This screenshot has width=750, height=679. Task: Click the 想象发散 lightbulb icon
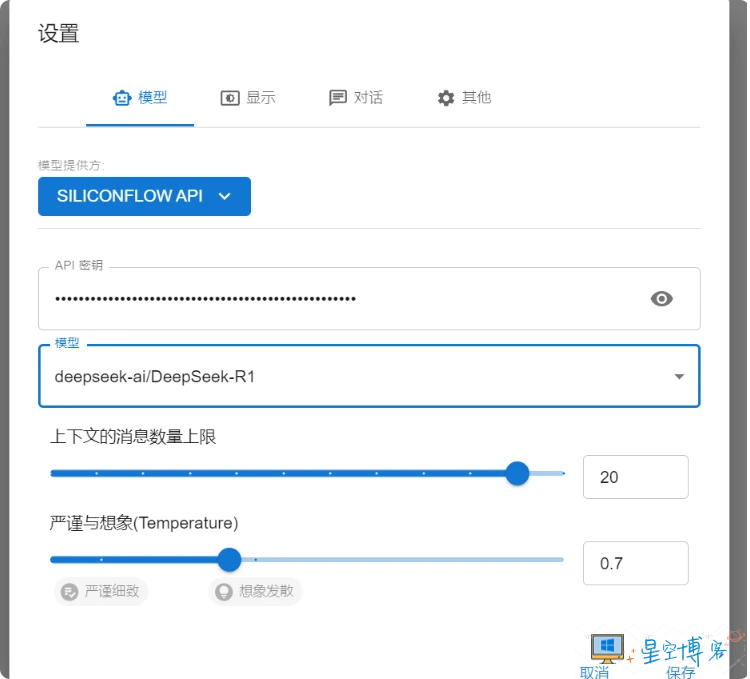coord(223,592)
